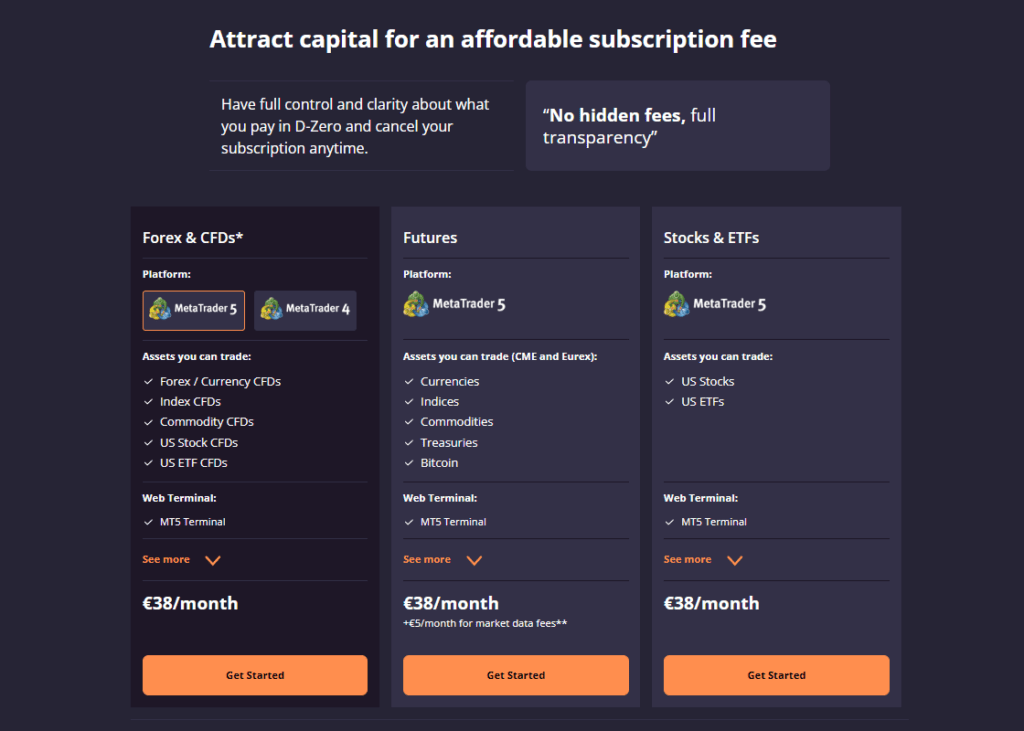Image resolution: width=1024 pixels, height=731 pixels.
Task: Check the MT5 Terminal item under Forex Web Terminal
Action: point(147,521)
